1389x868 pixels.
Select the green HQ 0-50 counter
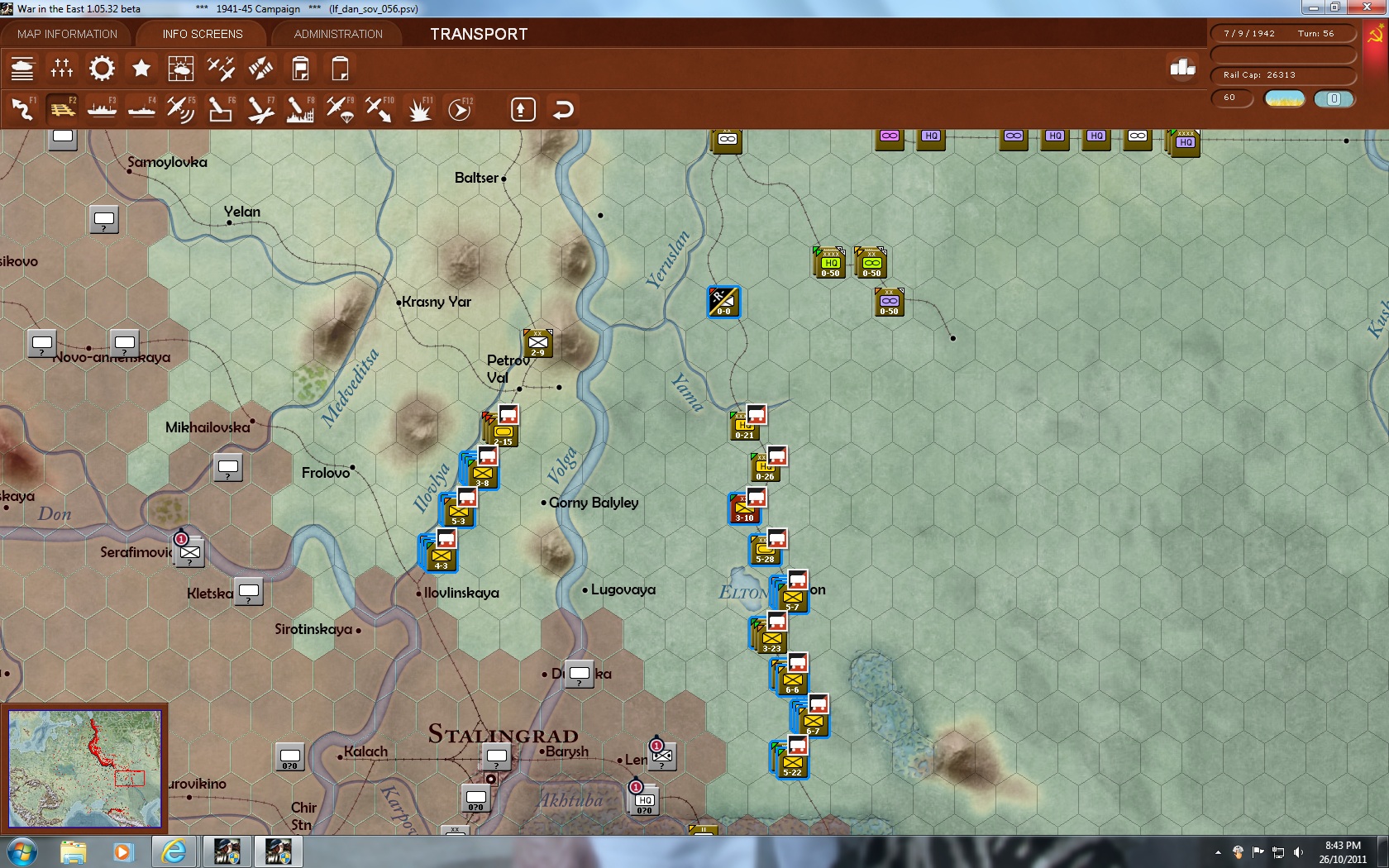pyautogui.click(x=830, y=263)
